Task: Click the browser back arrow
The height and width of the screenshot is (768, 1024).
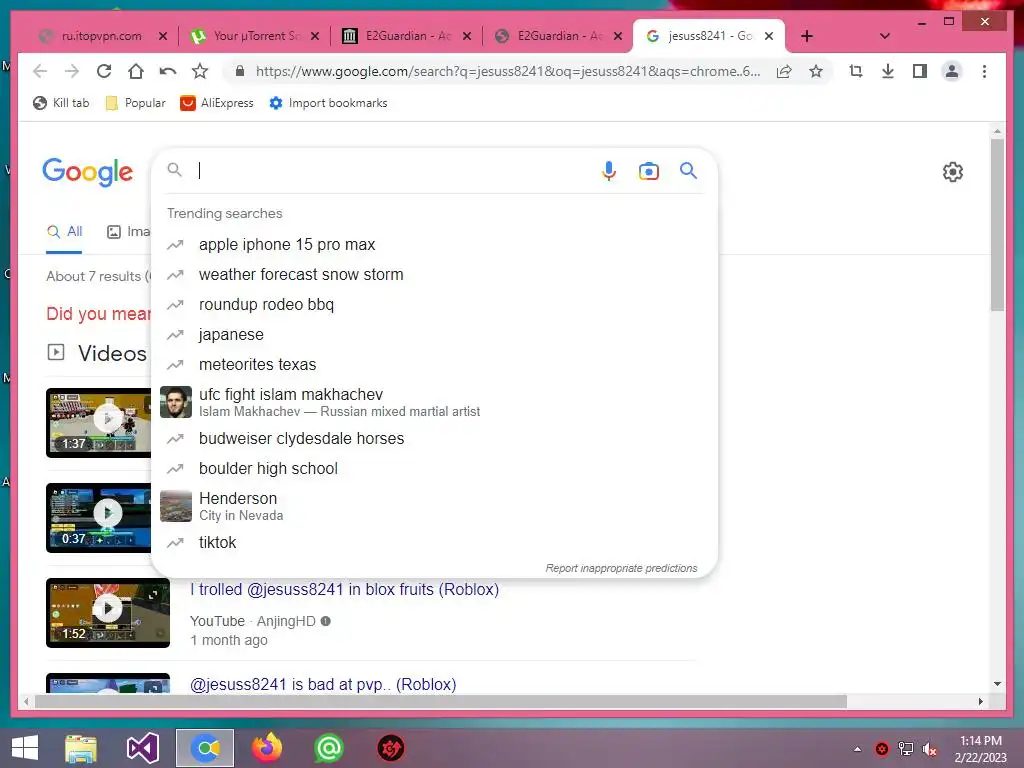Action: tap(40, 71)
